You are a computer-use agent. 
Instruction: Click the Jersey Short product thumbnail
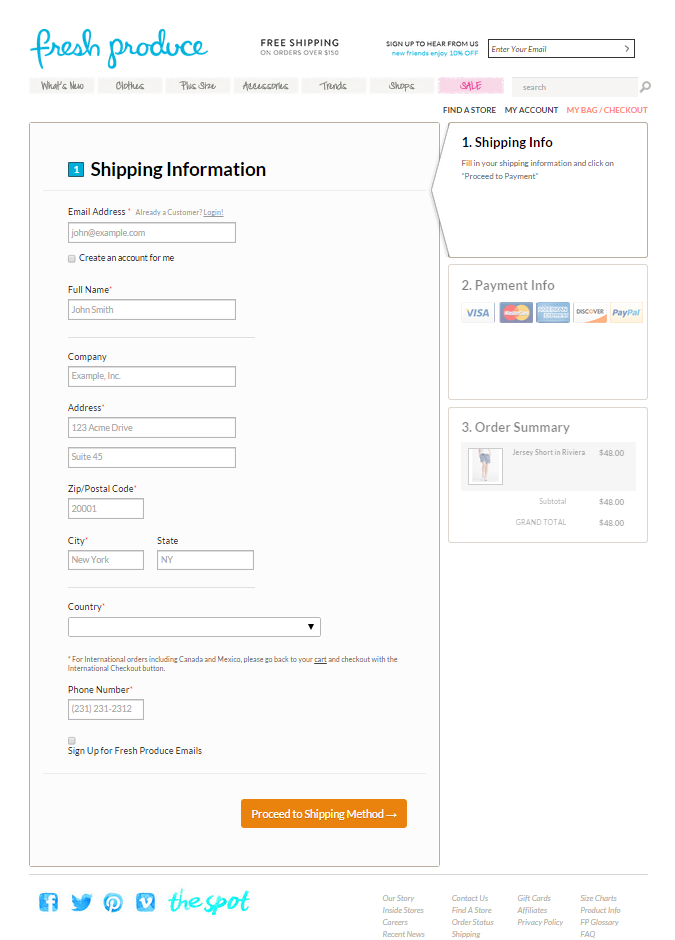coord(485,466)
